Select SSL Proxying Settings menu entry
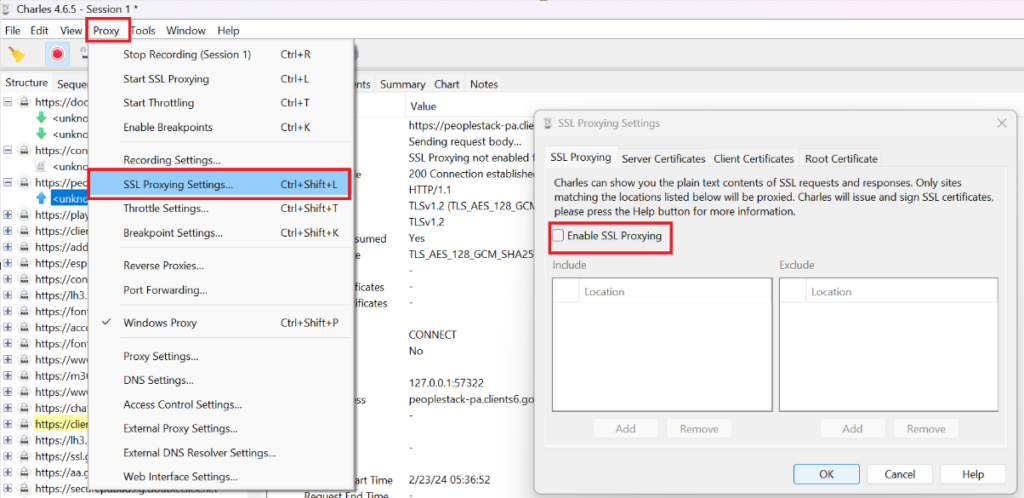1024x498 pixels. click(x=221, y=185)
